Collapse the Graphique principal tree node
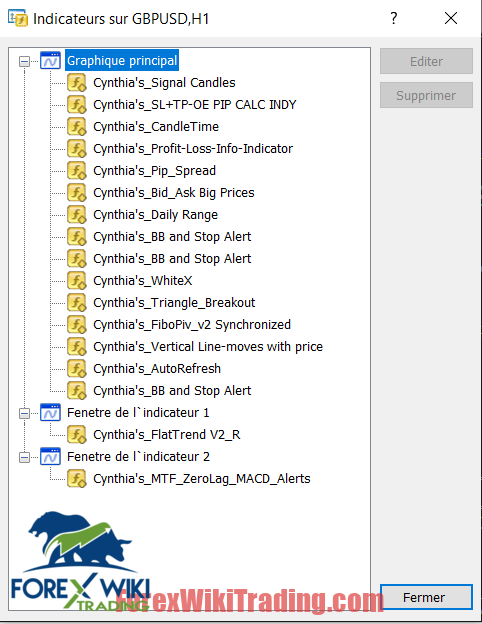The image size is (482, 624). (24, 61)
